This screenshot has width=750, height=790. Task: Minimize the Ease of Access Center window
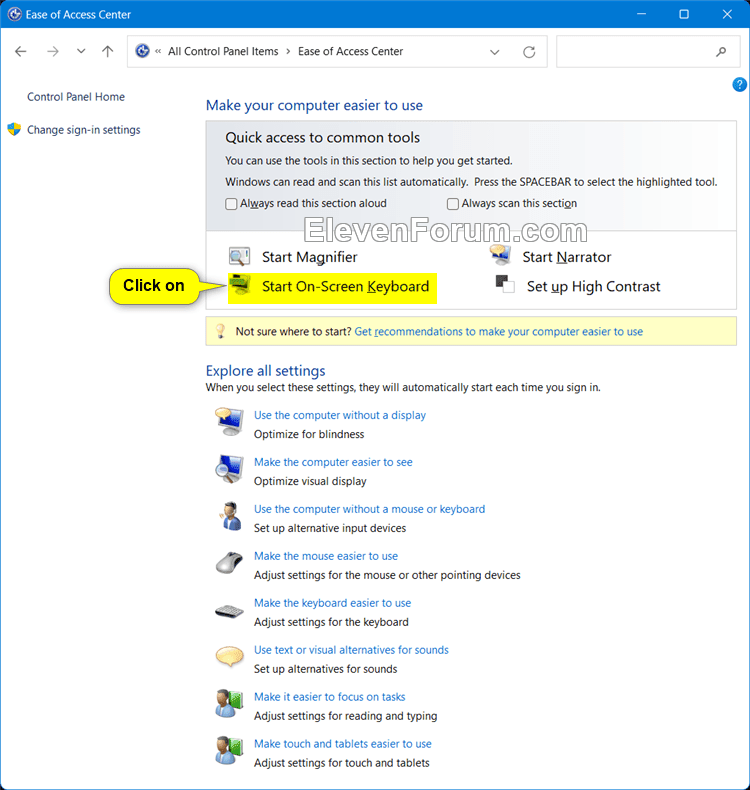coord(641,14)
